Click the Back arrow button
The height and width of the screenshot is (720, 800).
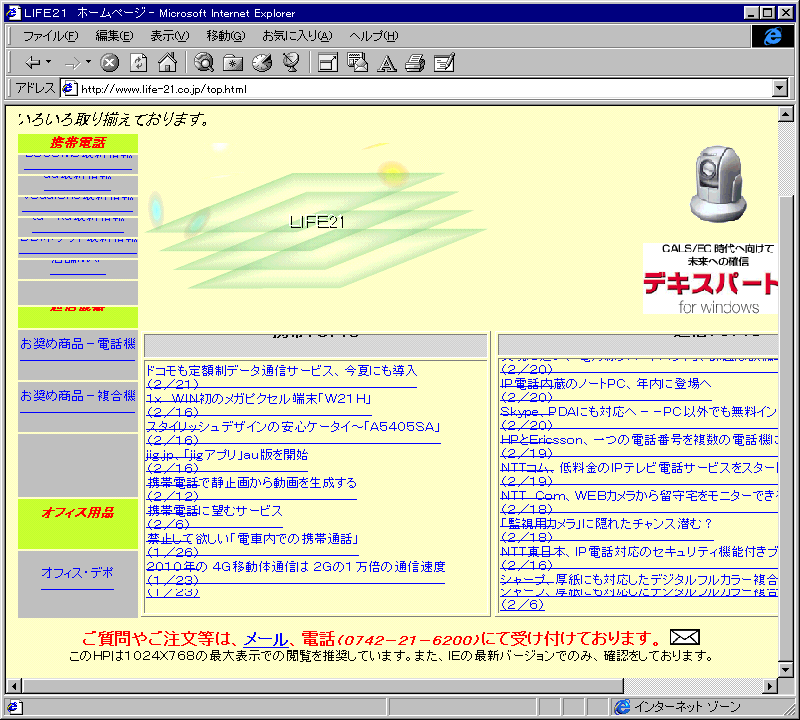tap(33, 63)
